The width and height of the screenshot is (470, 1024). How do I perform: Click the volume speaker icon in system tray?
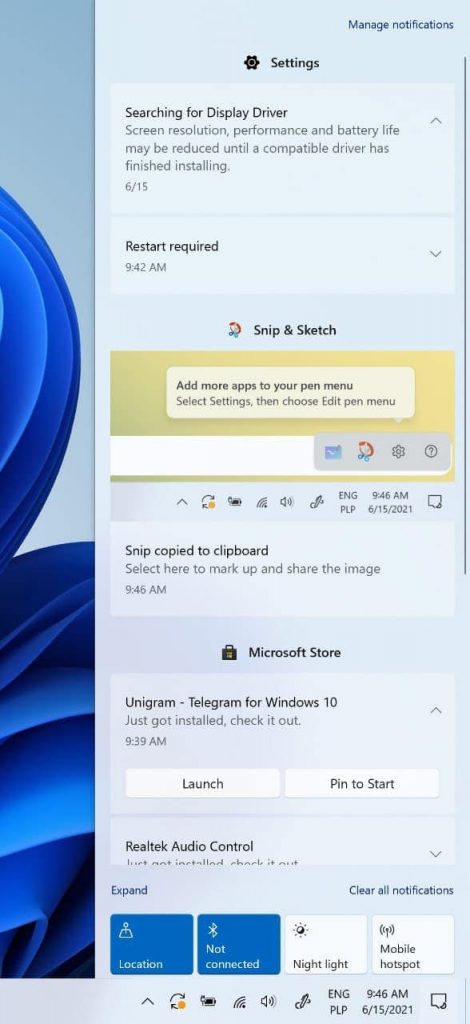268,1001
